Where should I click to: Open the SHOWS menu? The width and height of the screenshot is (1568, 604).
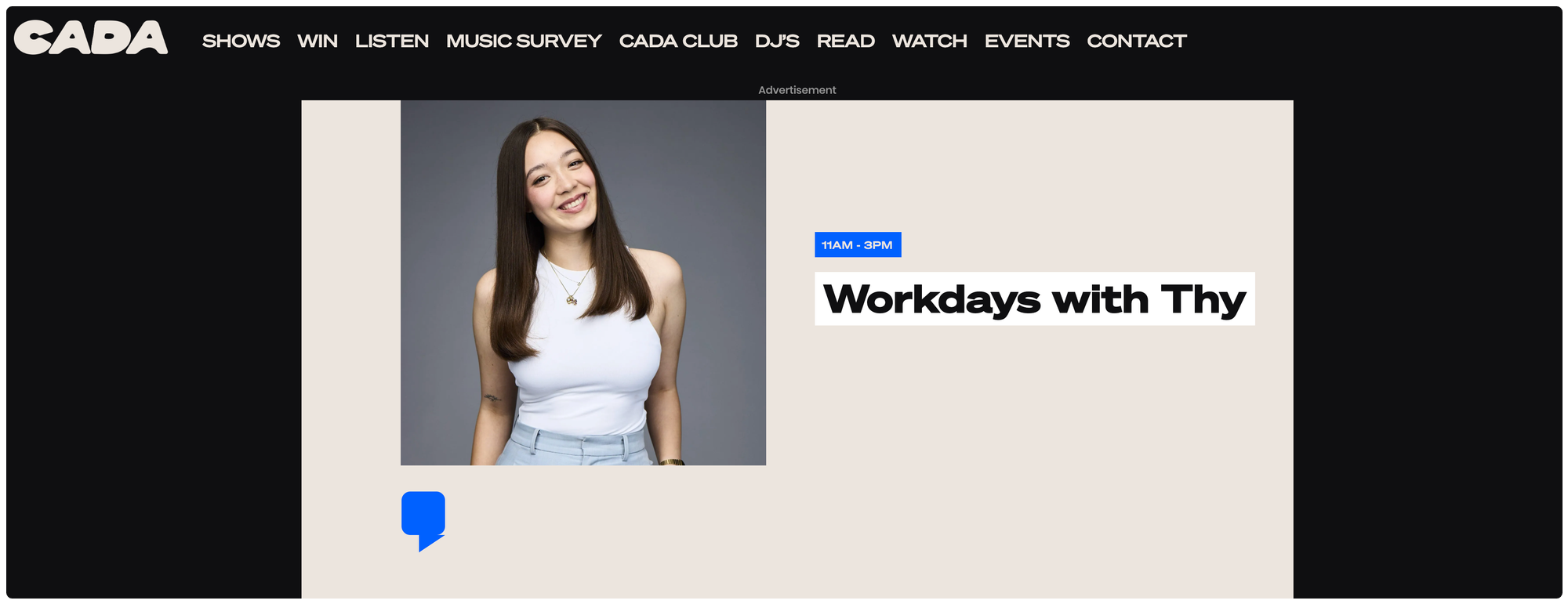click(x=241, y=41)
